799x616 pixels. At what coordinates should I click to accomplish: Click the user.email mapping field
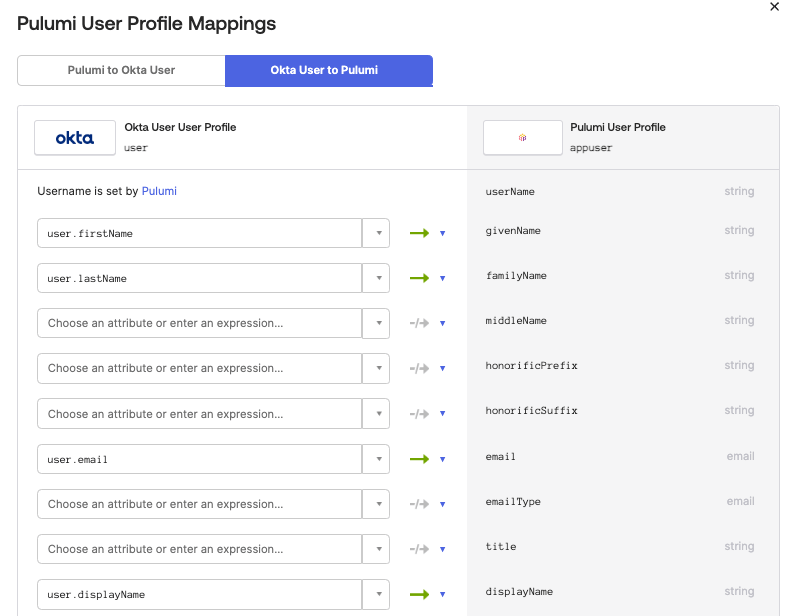point(199,459)
